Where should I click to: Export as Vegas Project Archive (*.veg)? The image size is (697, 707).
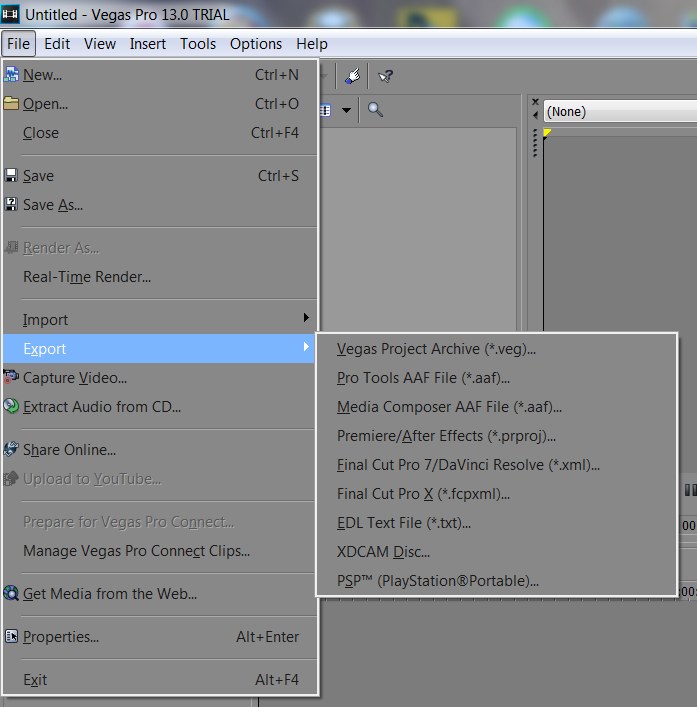point(497,349)
